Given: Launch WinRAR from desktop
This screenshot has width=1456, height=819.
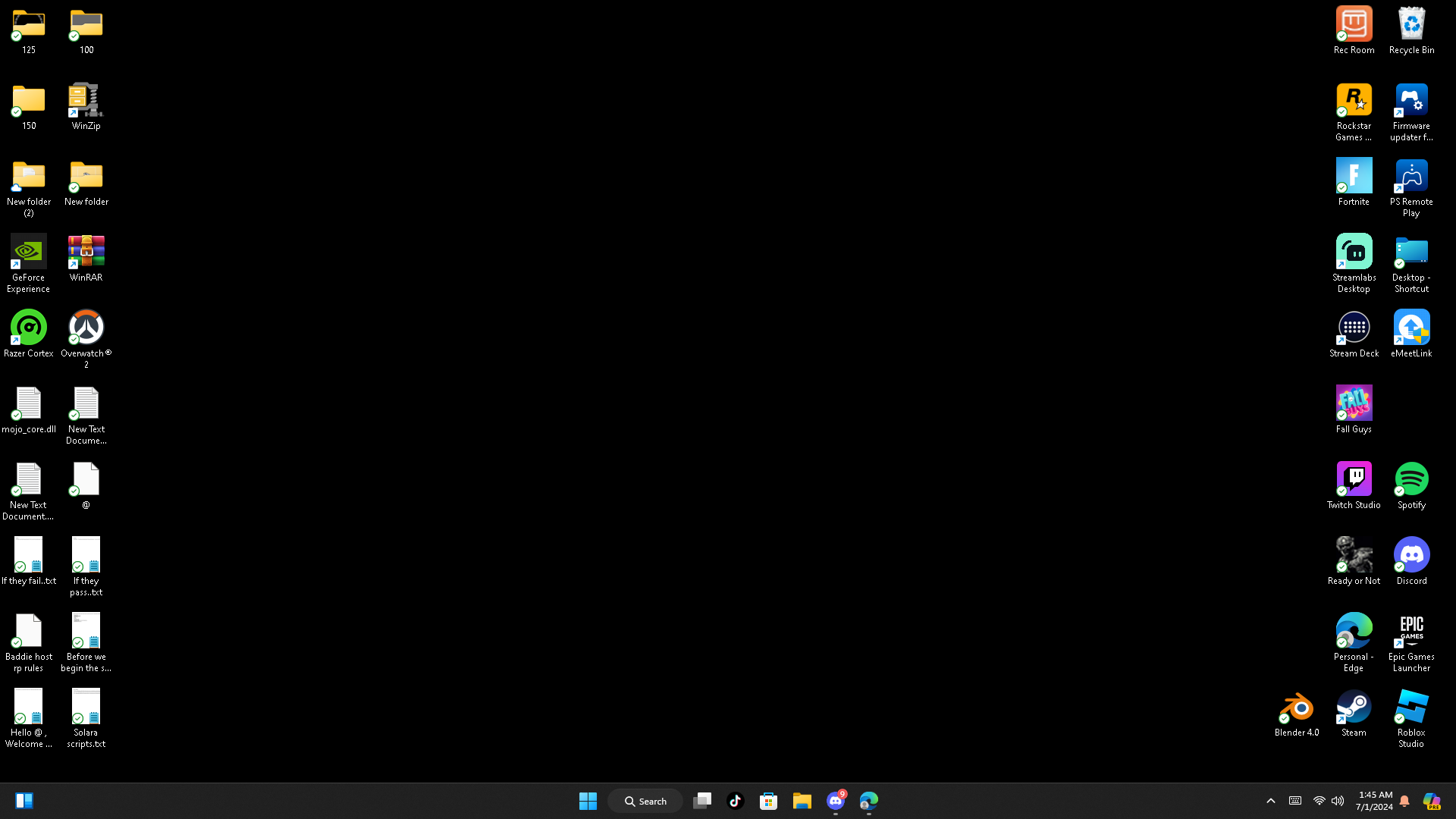Looking at the screenshot, I should pyautogui.click(x=86, y=258).
